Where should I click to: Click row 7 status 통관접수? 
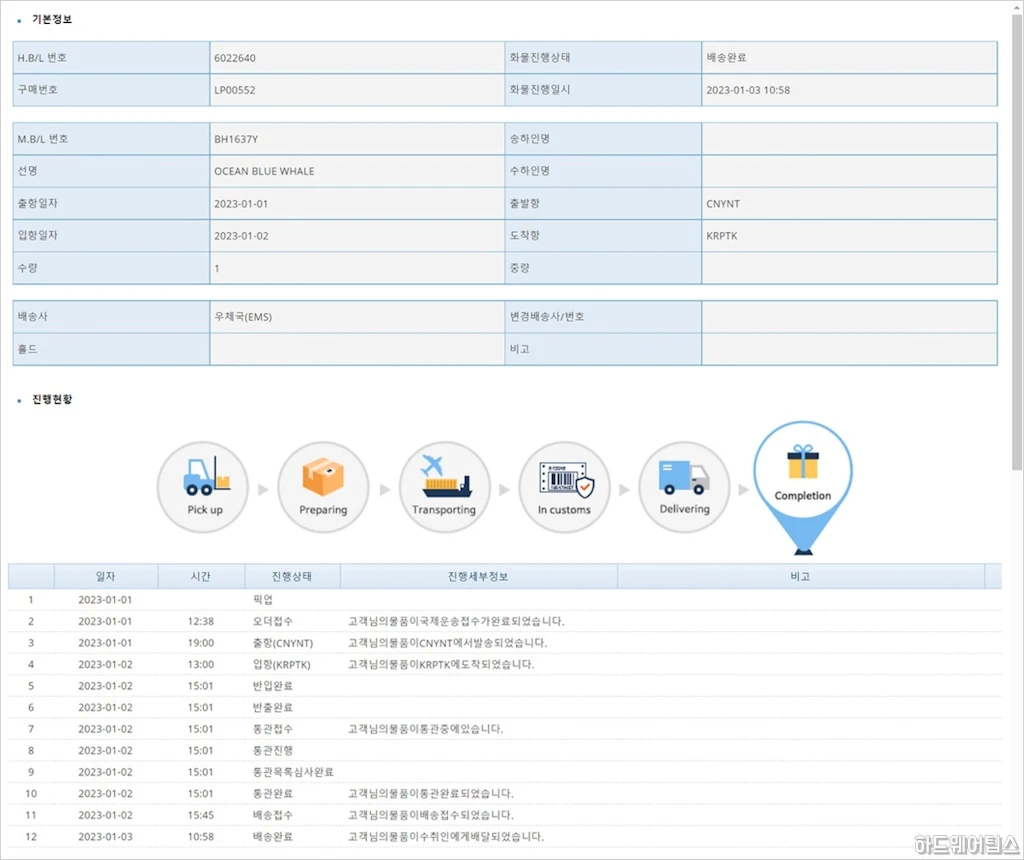click(x=273, y=729)
